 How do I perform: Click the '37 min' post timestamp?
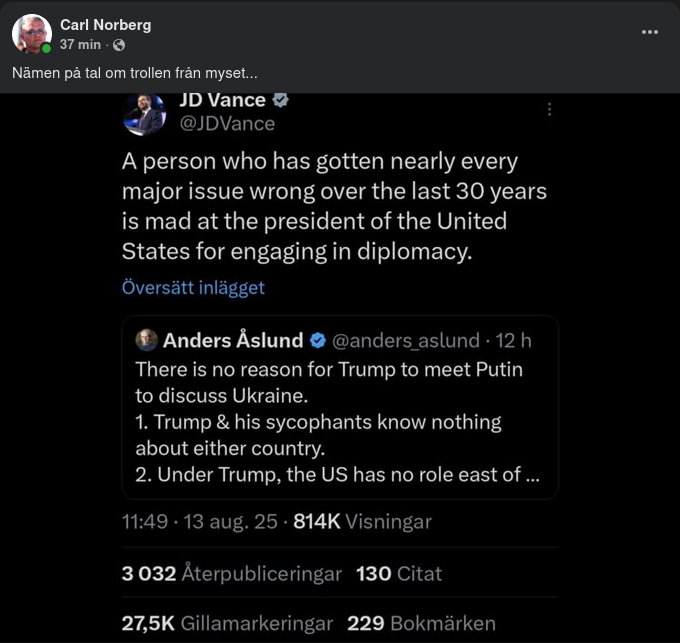[81, 45]
